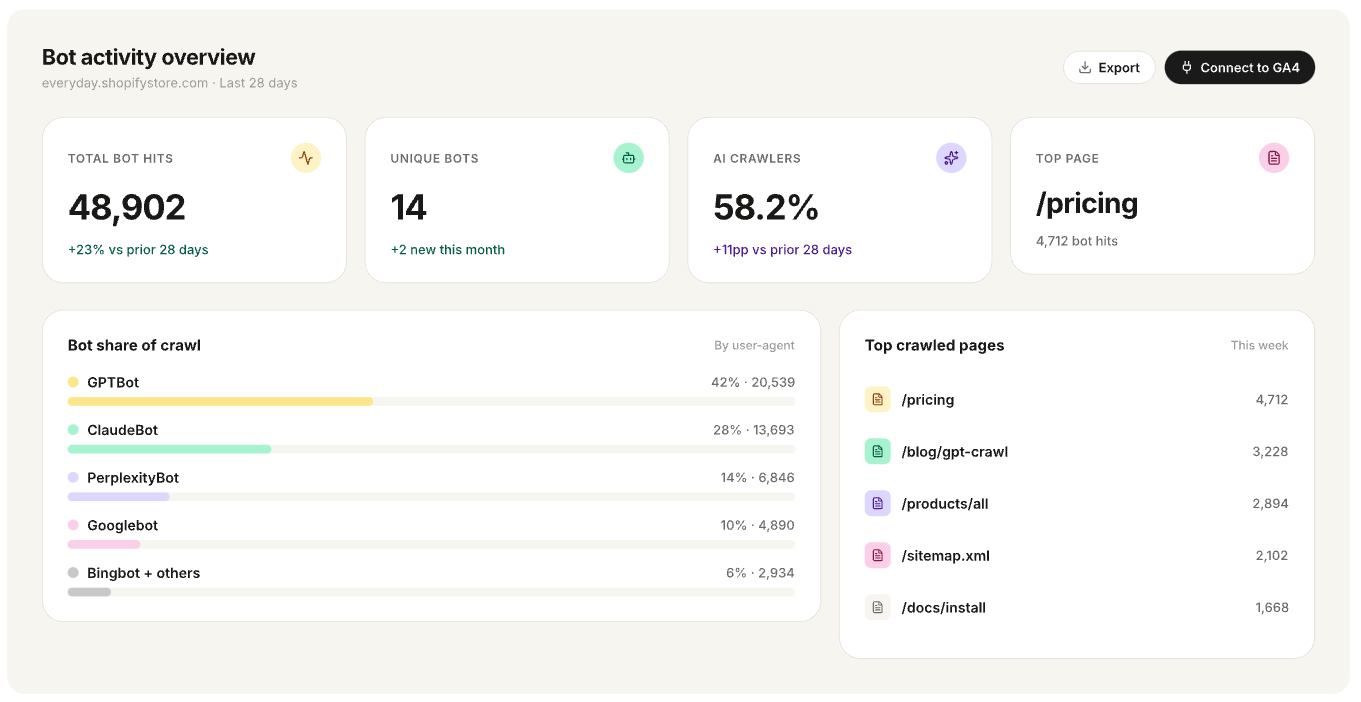Click the gray dot next to Bingbot + others

pyautogui.click(x=73, y=573)
